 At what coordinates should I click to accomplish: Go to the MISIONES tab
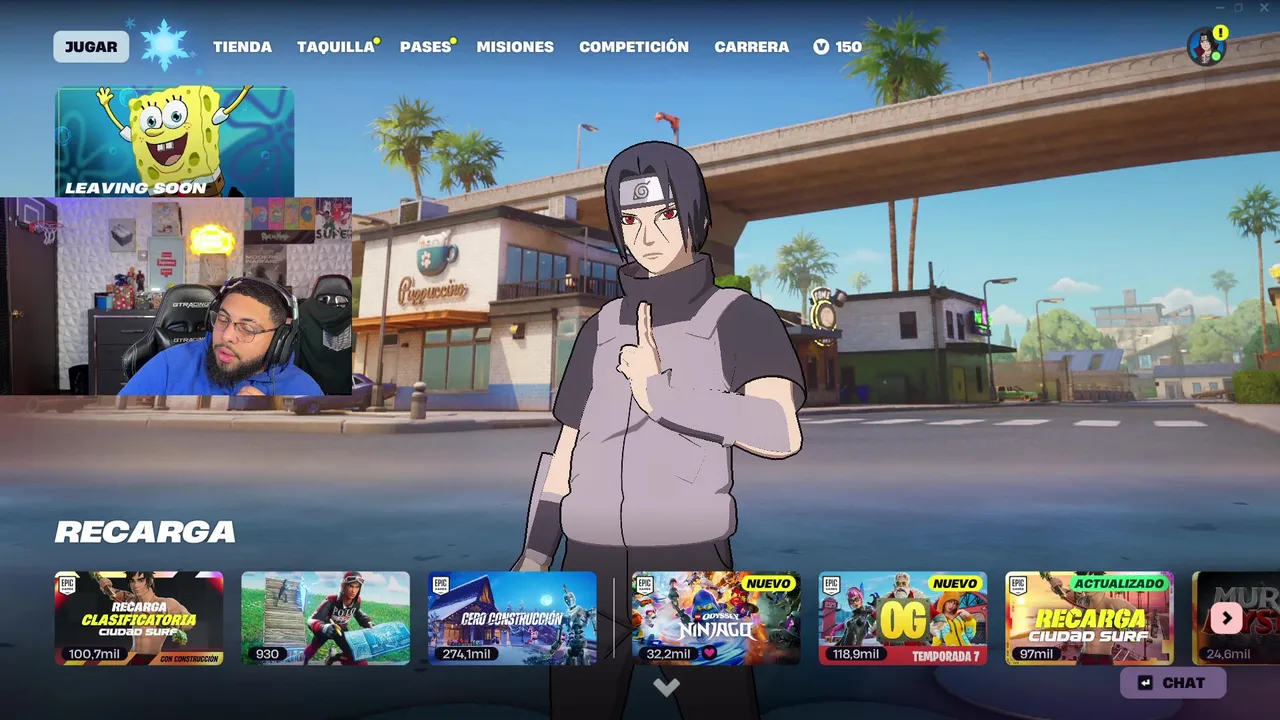pyautogui.click(x=515, y=47)
